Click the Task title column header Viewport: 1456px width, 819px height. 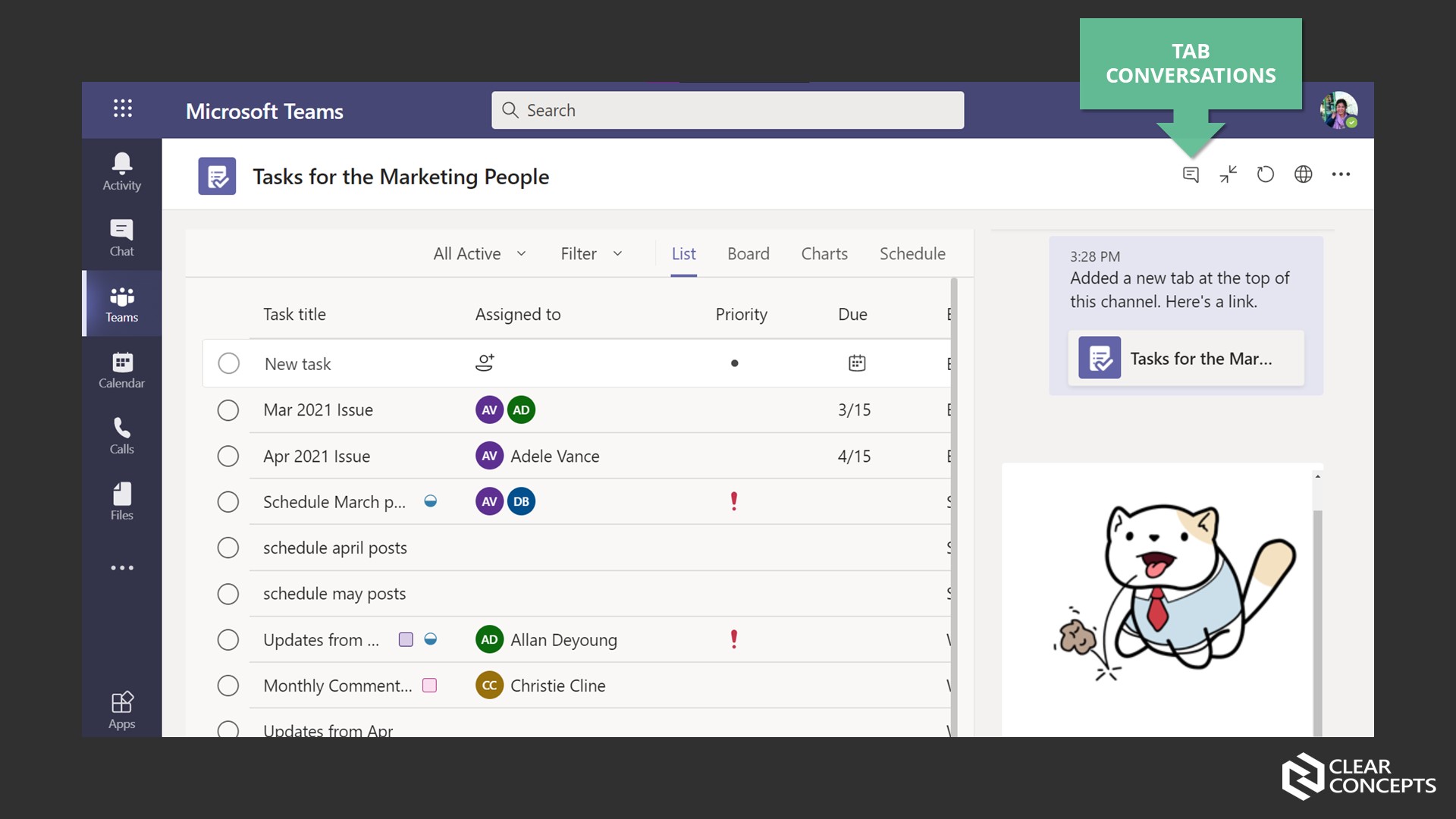pos(294,314)
